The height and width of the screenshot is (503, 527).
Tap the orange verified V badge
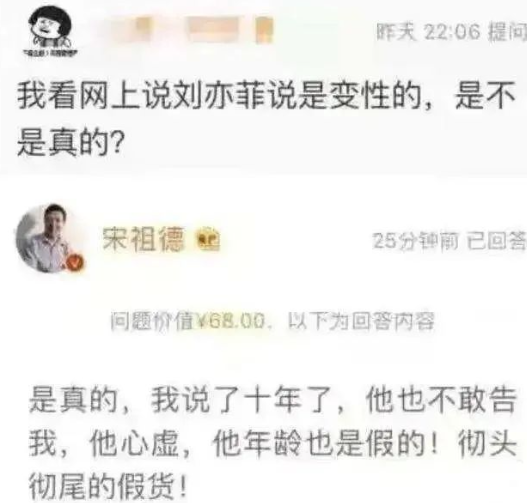pyautogui.click(x=76, y=261)
